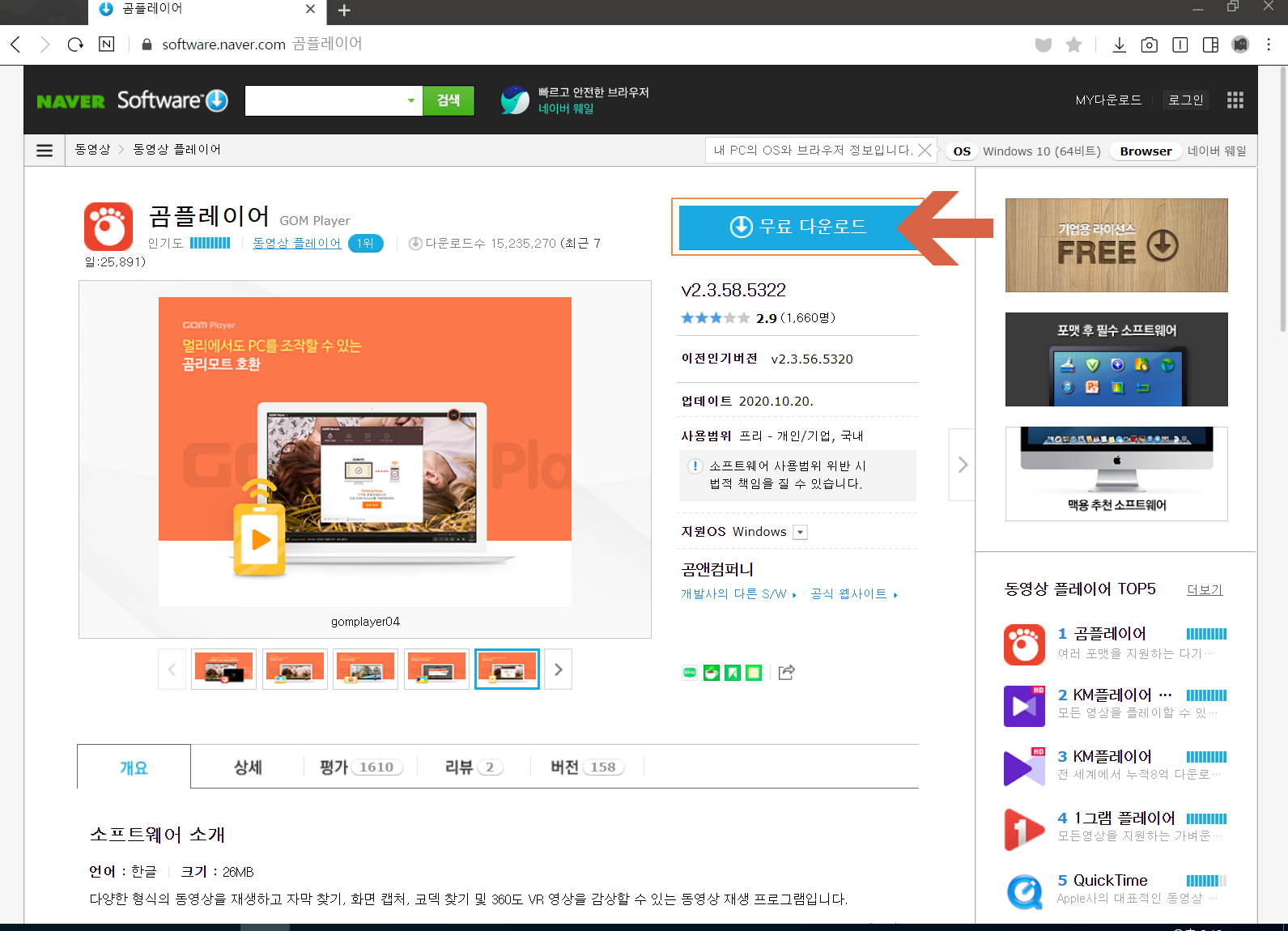Click the NAVER Software logo

point(132,100)
